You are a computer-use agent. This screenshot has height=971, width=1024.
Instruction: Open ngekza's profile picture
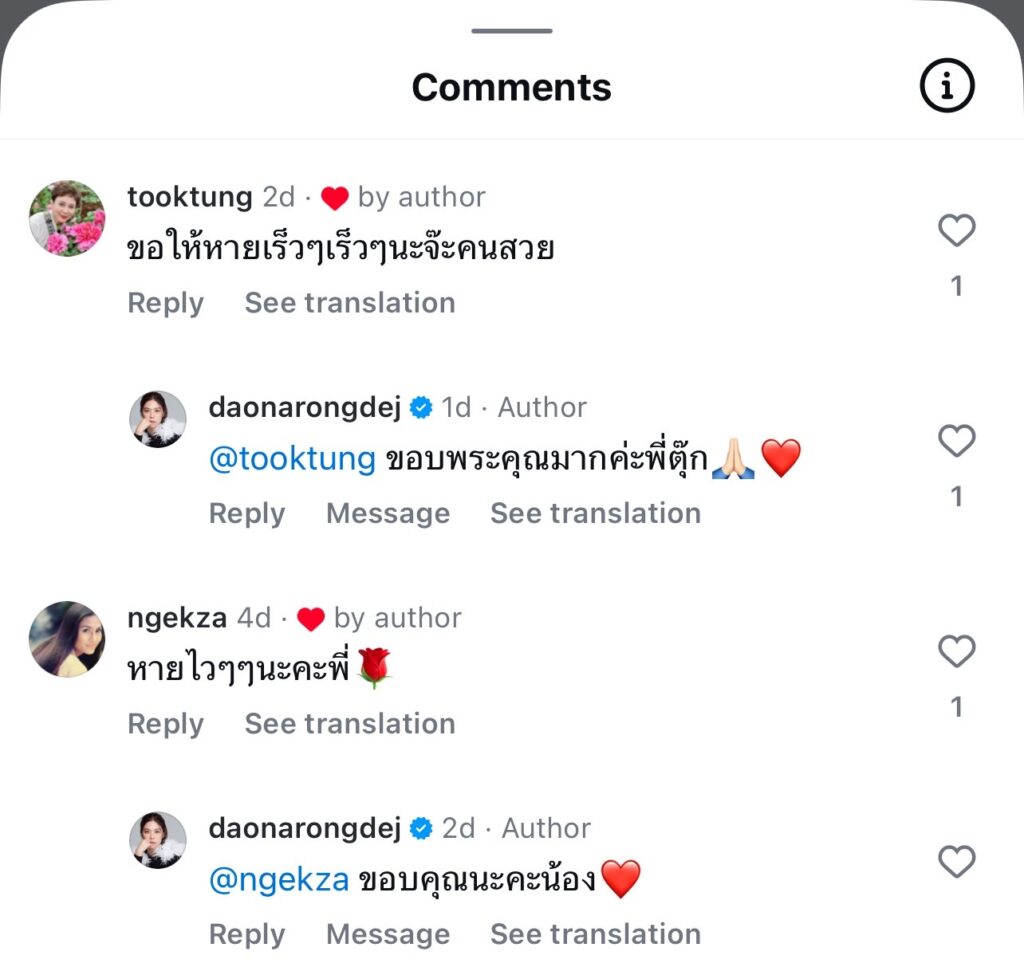click(67, 639)
